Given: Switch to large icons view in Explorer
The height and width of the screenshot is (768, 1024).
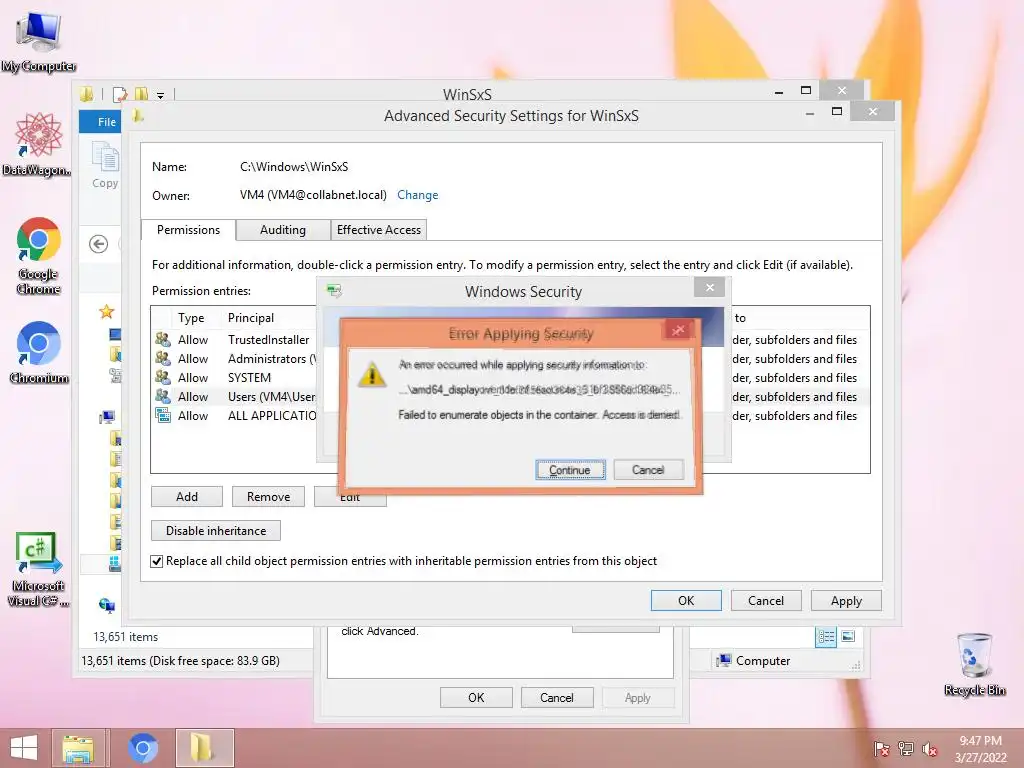Looking at the screenshot, I should click(x=848, y=636).
